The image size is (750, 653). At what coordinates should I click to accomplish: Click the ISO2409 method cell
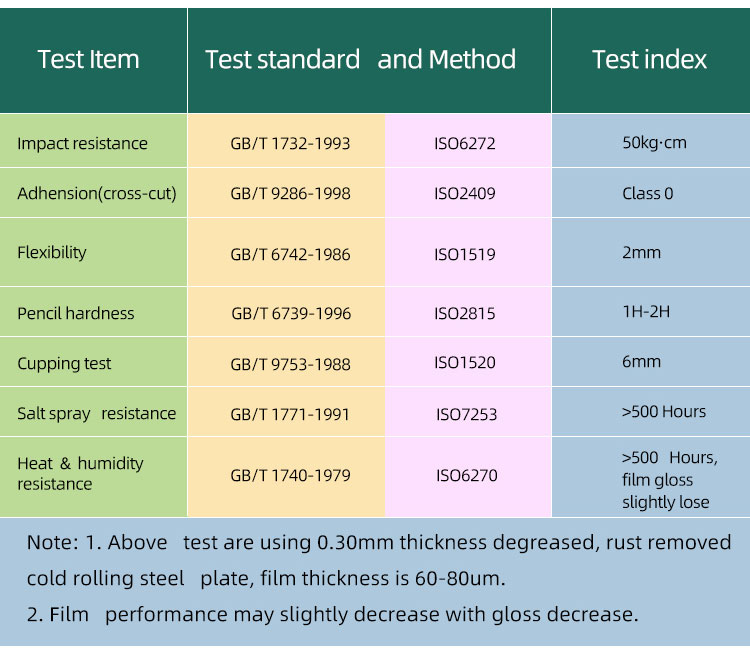464,194
